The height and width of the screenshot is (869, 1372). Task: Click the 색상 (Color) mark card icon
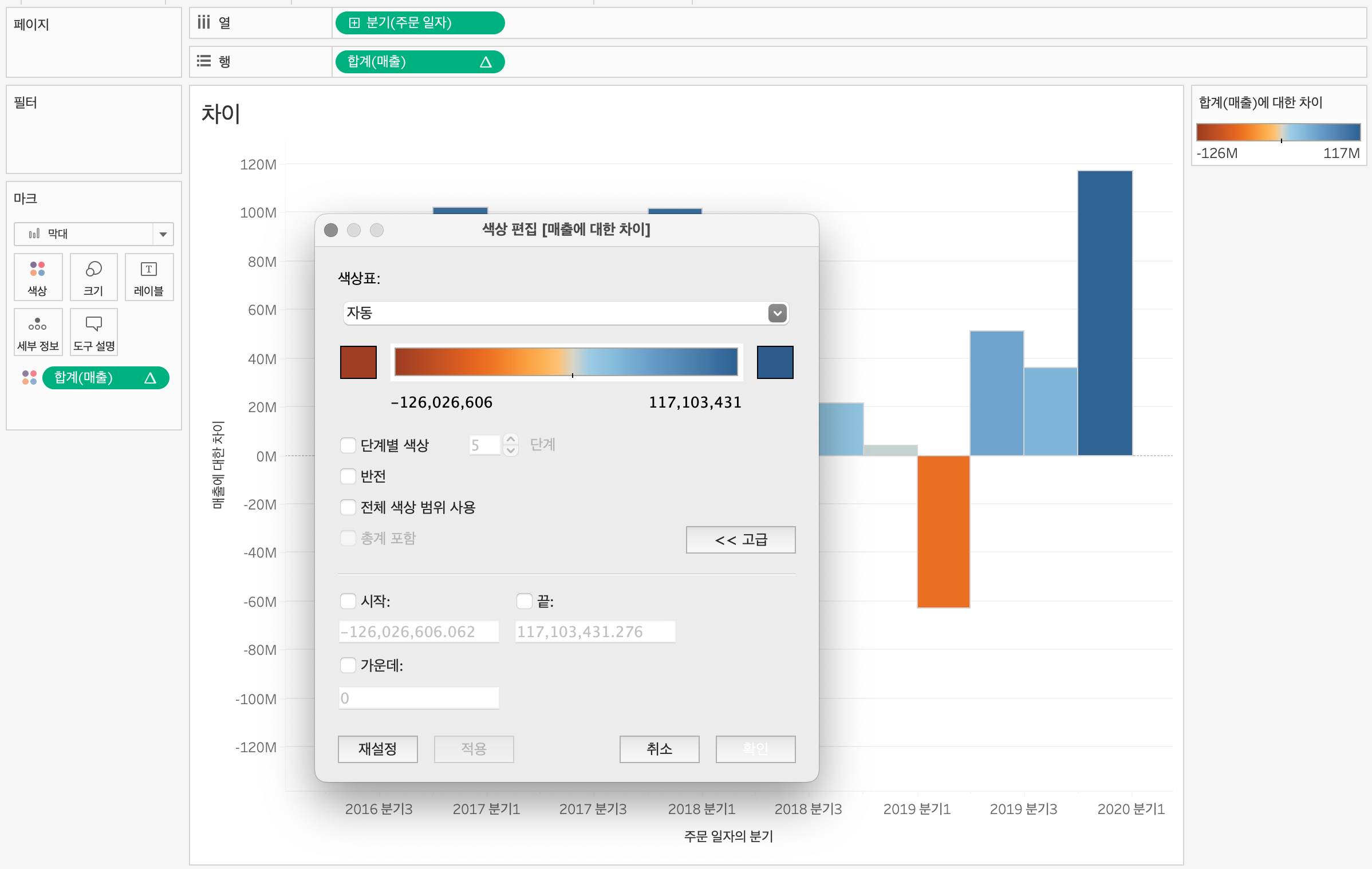click(x=38, y=276)
